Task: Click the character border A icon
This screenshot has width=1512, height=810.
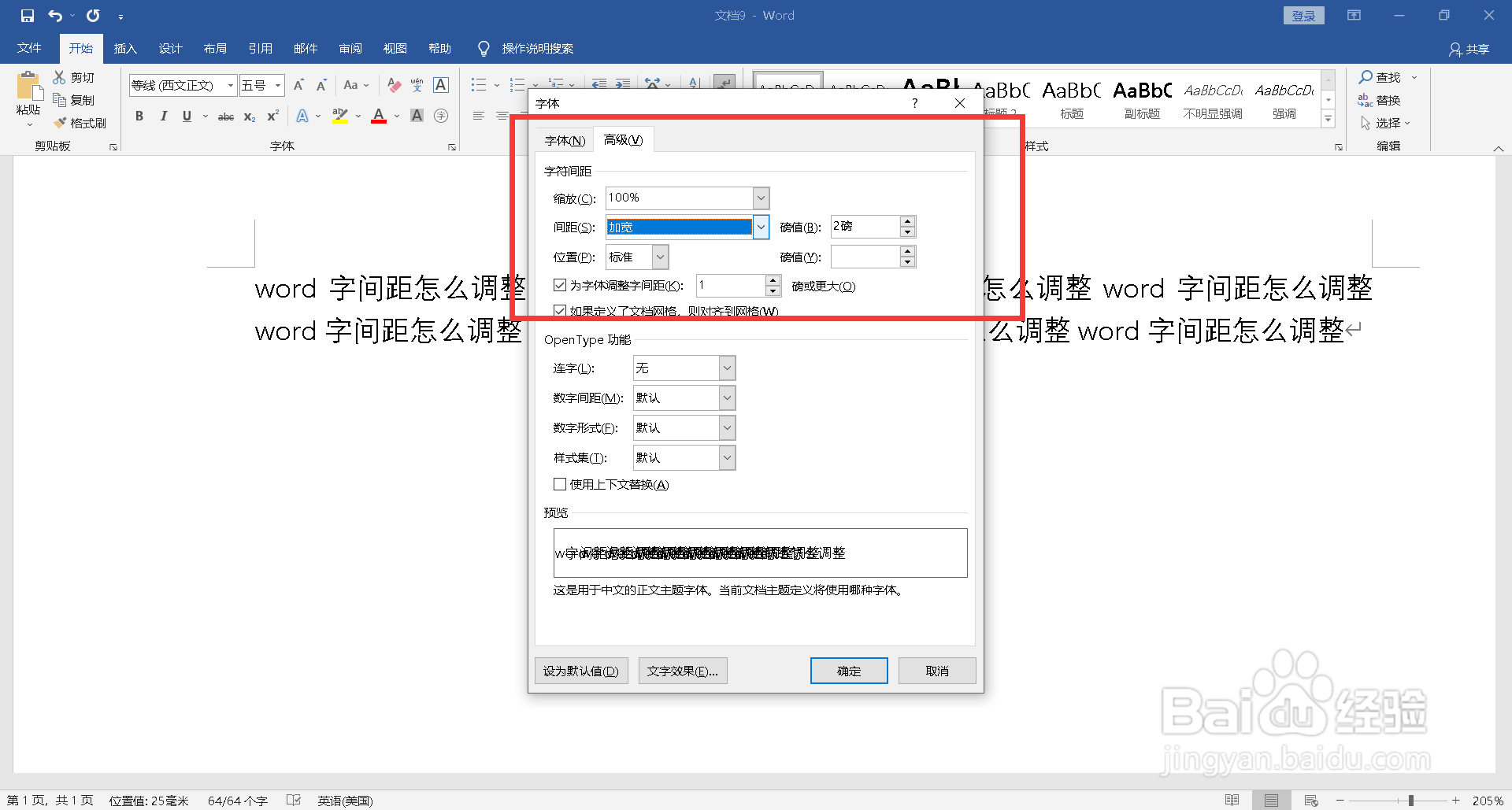Action: tap(441, 85)
